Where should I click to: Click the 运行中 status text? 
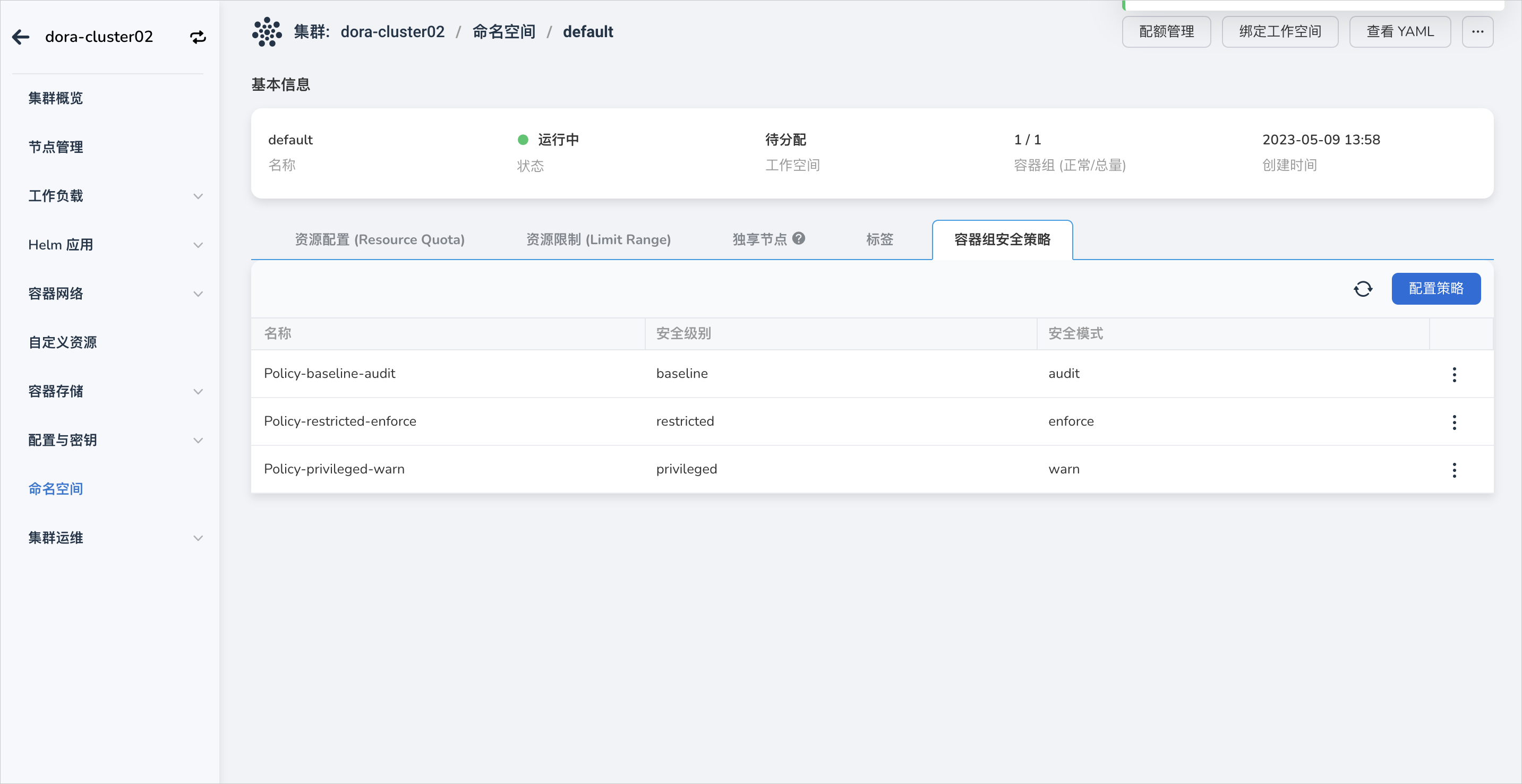[558, 140]
